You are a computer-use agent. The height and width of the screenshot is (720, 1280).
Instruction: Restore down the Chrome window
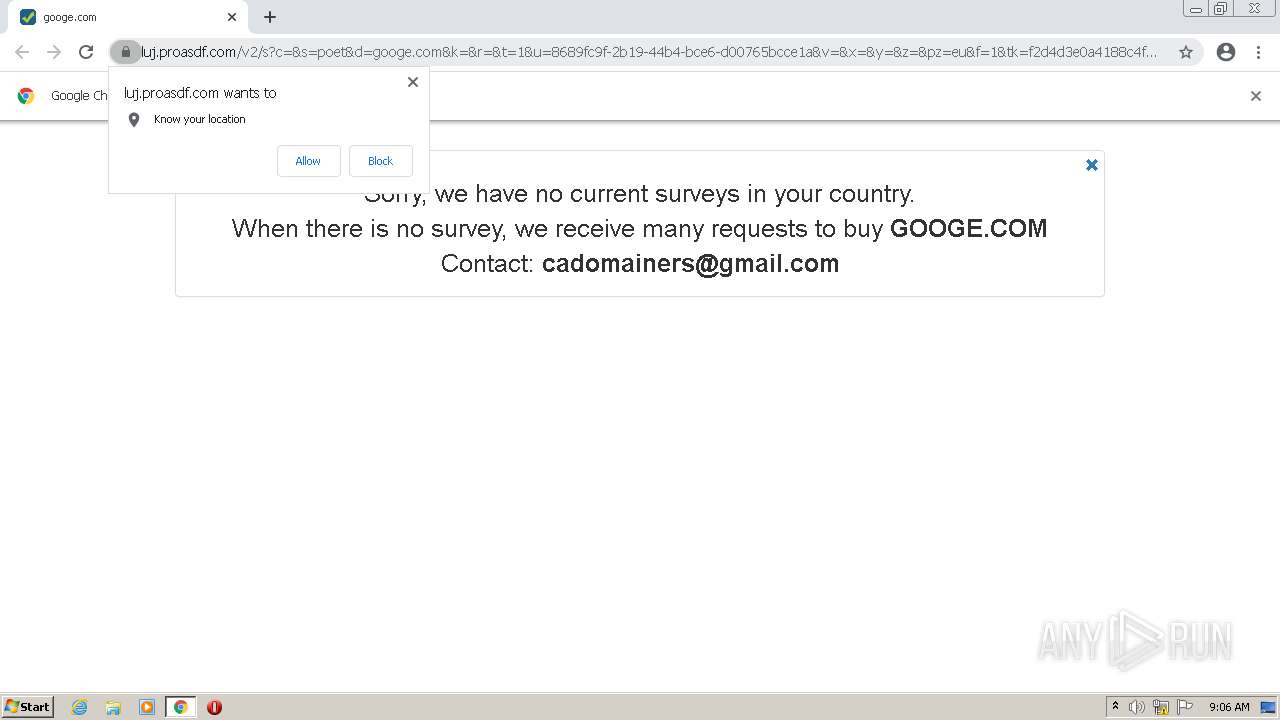pos(1221,9)
